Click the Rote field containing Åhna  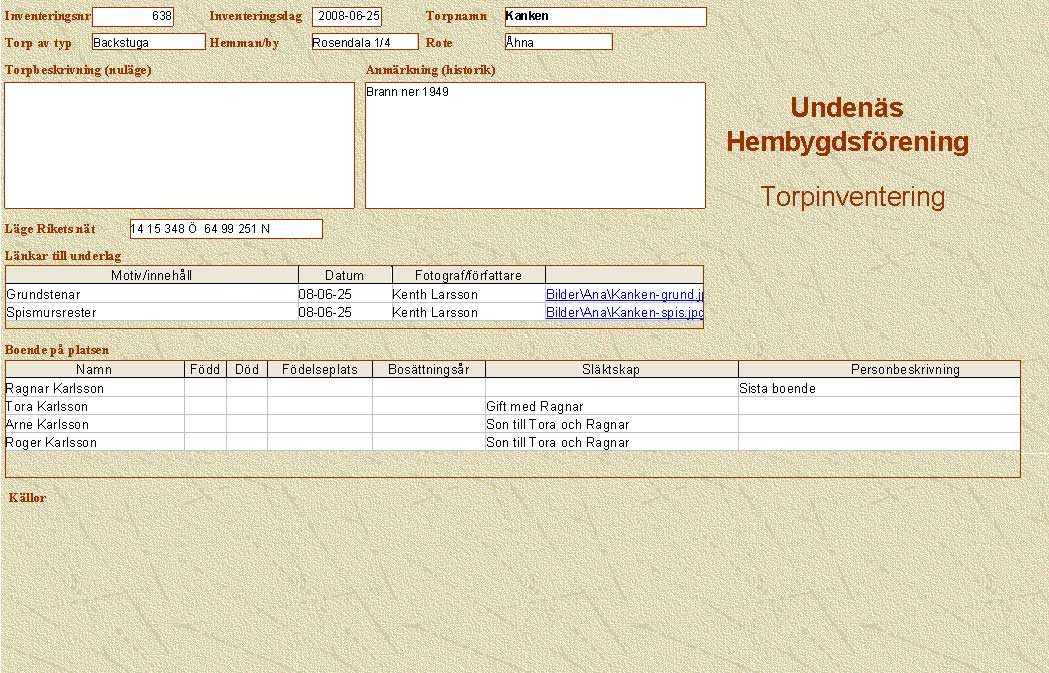click(558, 42)
